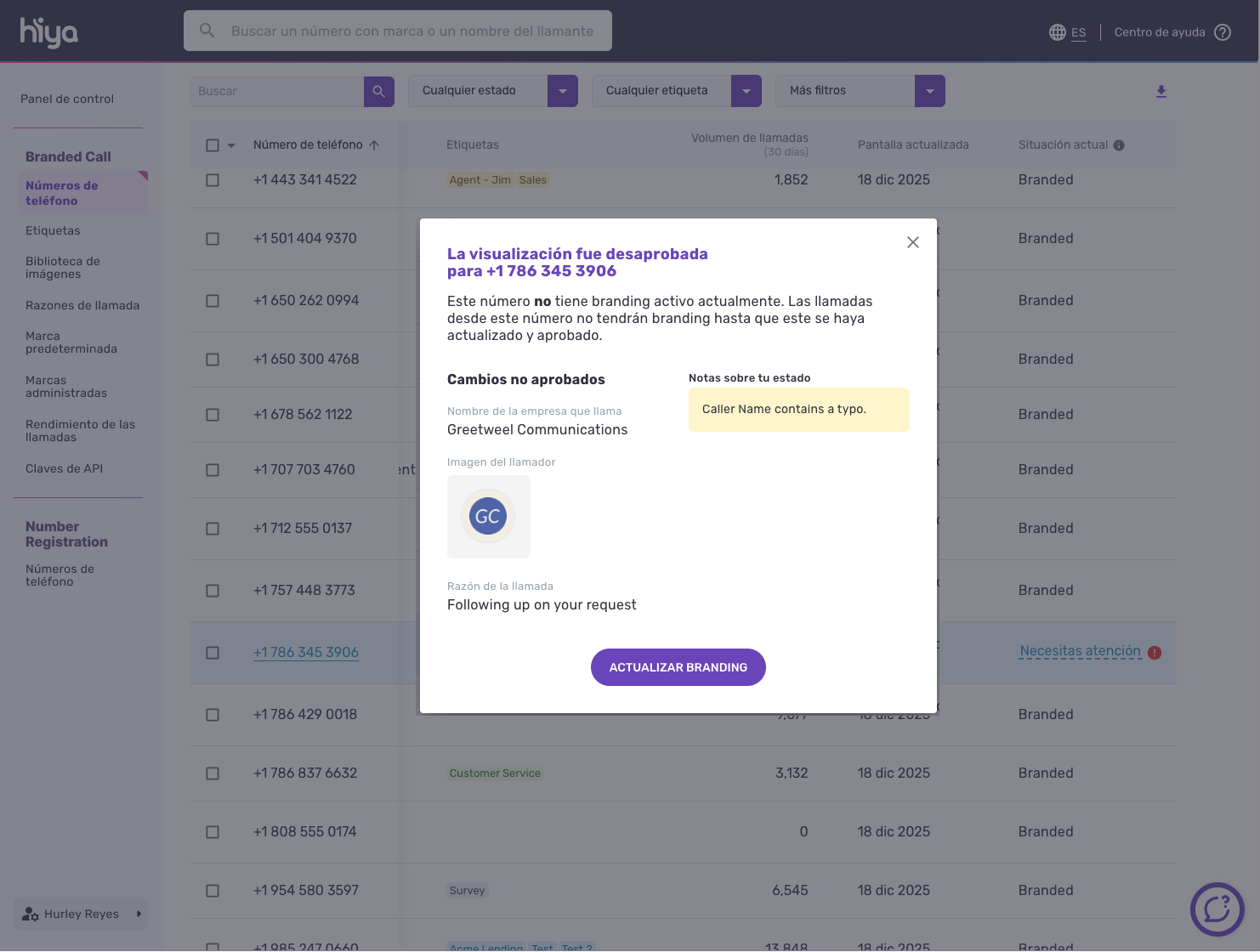Click the red attention alert icon
1260x952 pixels.
(x=1155, y=653)
